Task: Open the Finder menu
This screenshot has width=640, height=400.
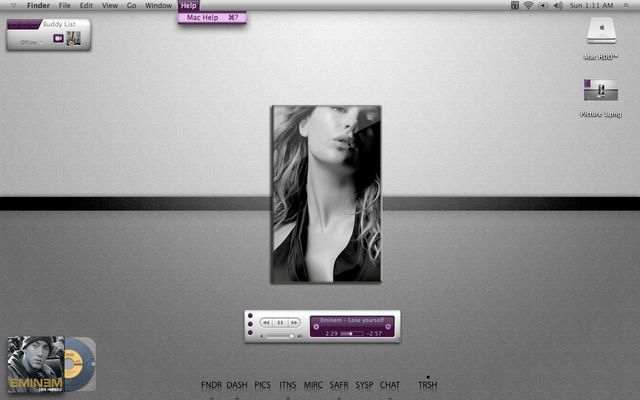Action: point(38,5)
